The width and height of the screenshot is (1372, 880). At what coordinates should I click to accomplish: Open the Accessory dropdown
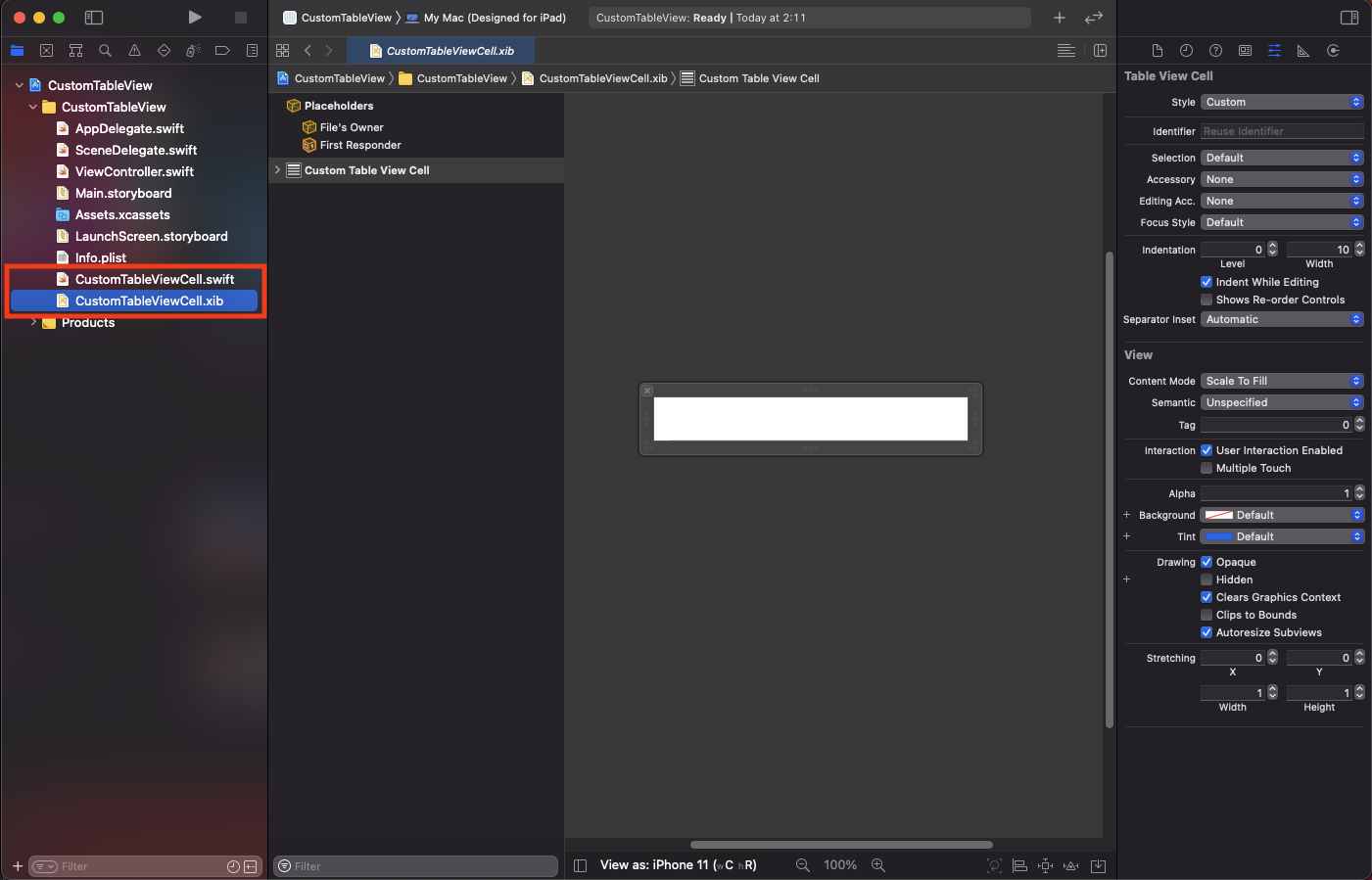tap(1282, 179)
